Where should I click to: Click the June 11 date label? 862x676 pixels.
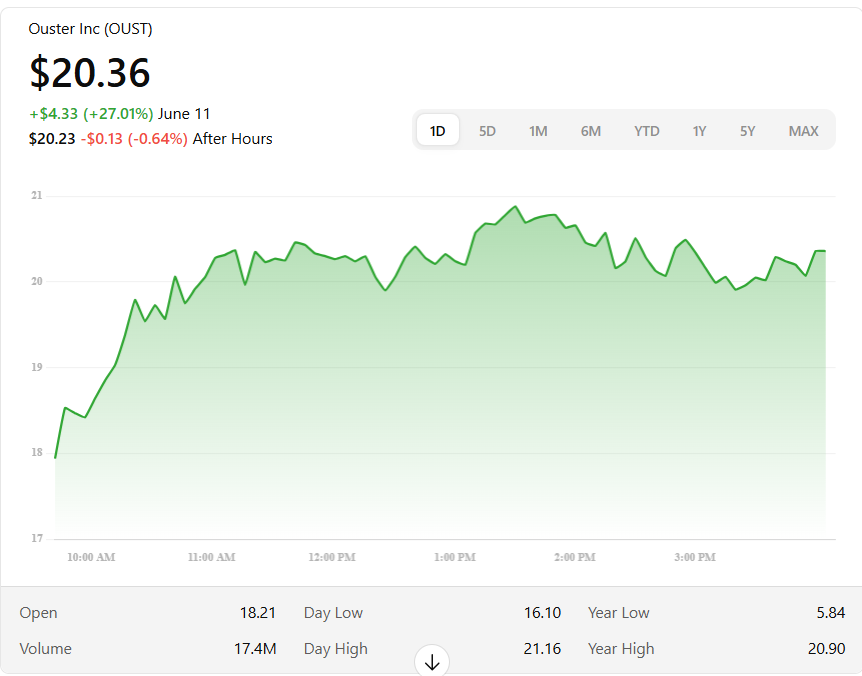point(184,114)
